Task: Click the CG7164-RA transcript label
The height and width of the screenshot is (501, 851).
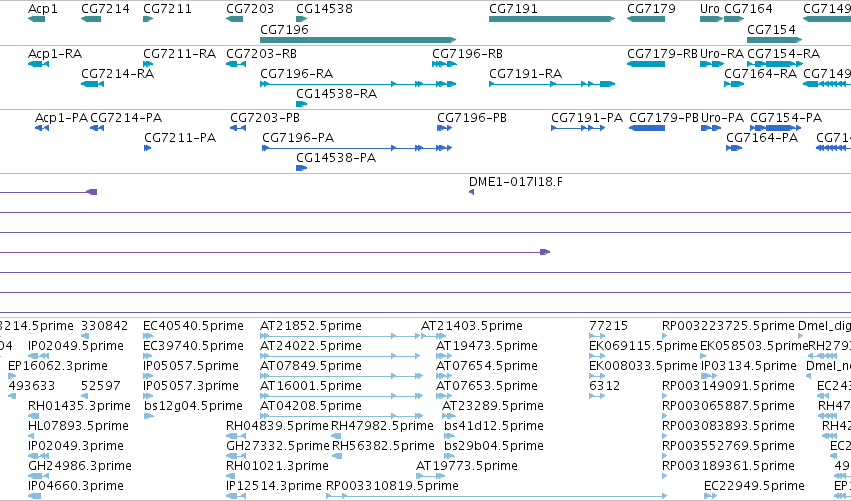Action: (760, 74)
